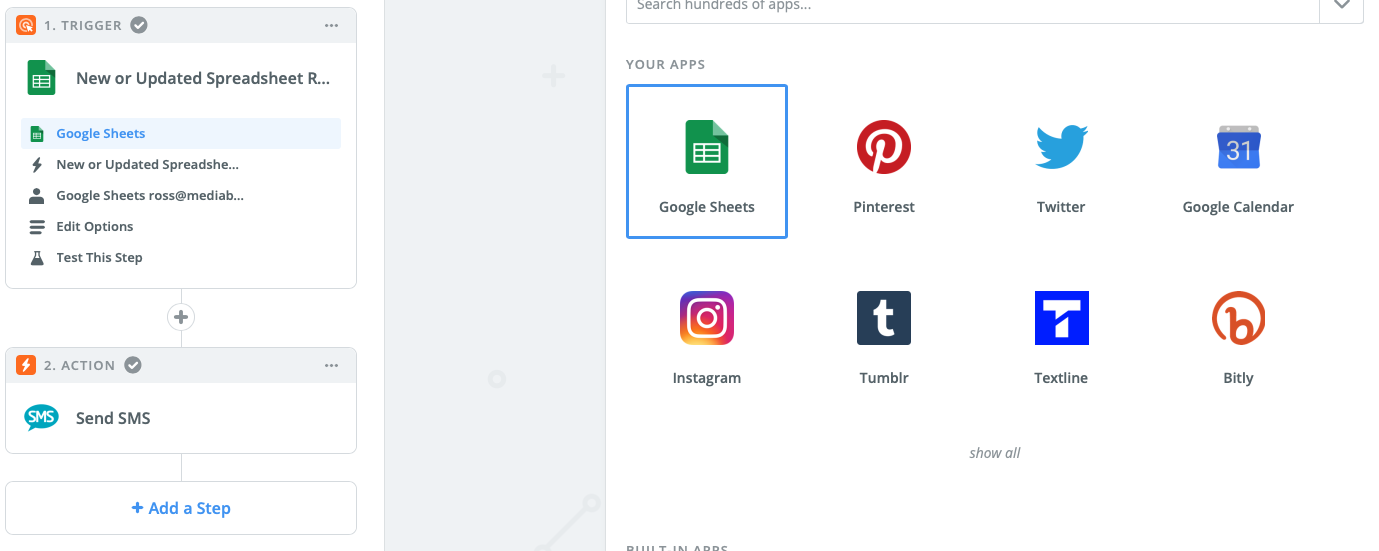Viewport: 1379px width, 551px height.
Task: Go to Edit Options in trigger
Action: (94, 227)
